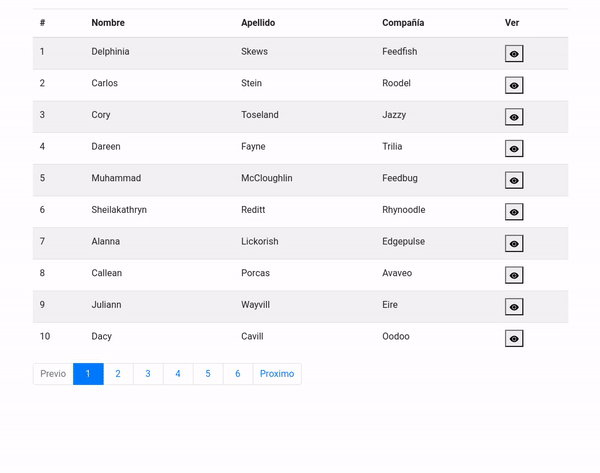Click the company cell Oodoo

(x=396, y=336)
